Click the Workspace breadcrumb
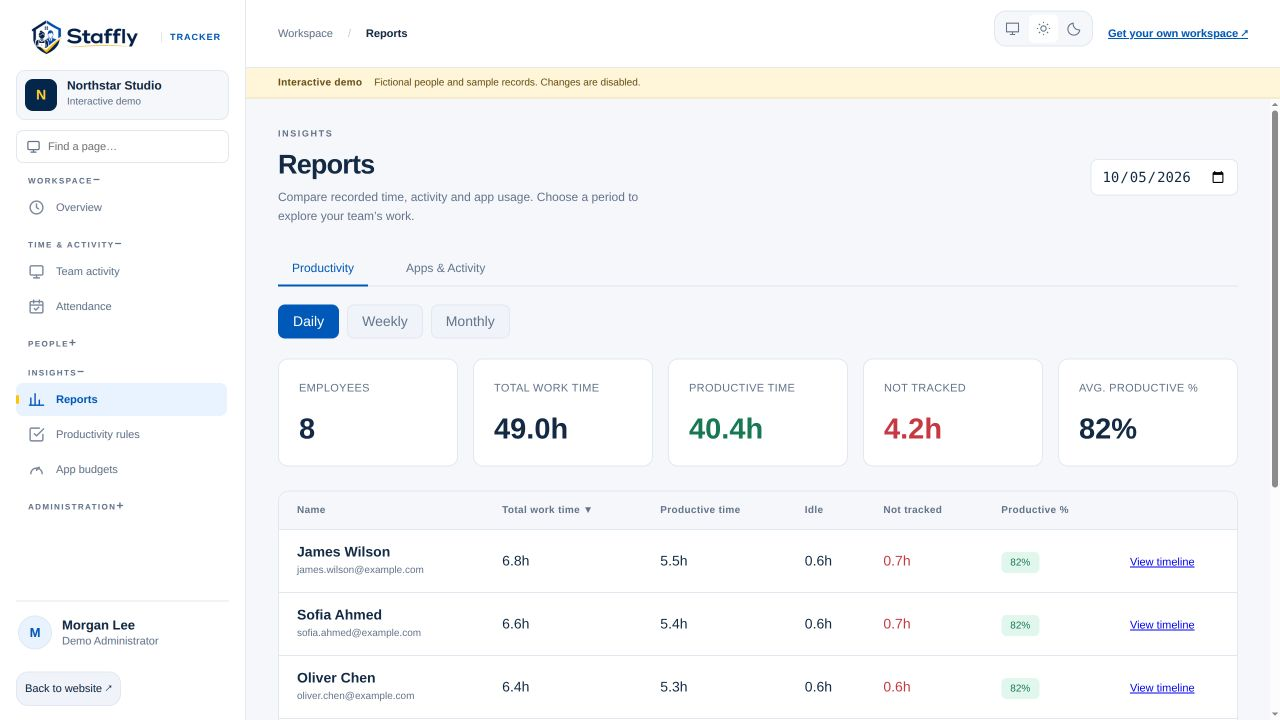 305,33
